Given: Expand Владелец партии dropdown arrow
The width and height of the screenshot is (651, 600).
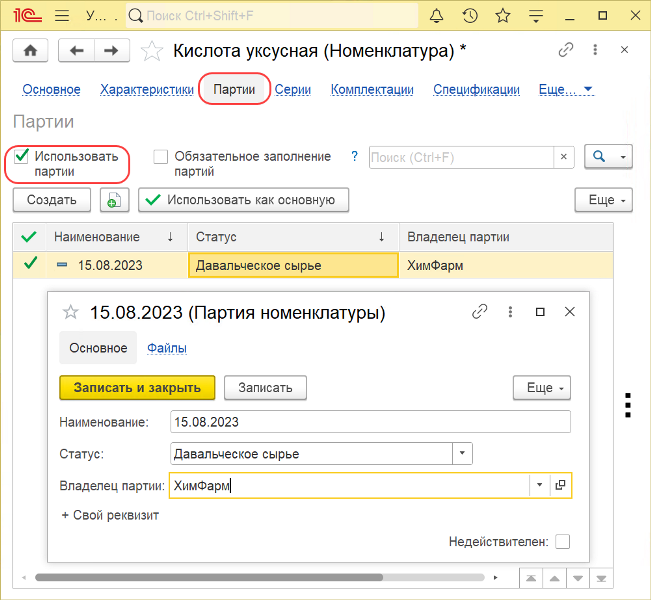Looking at the screenshot, I should (x=539, y=485).
